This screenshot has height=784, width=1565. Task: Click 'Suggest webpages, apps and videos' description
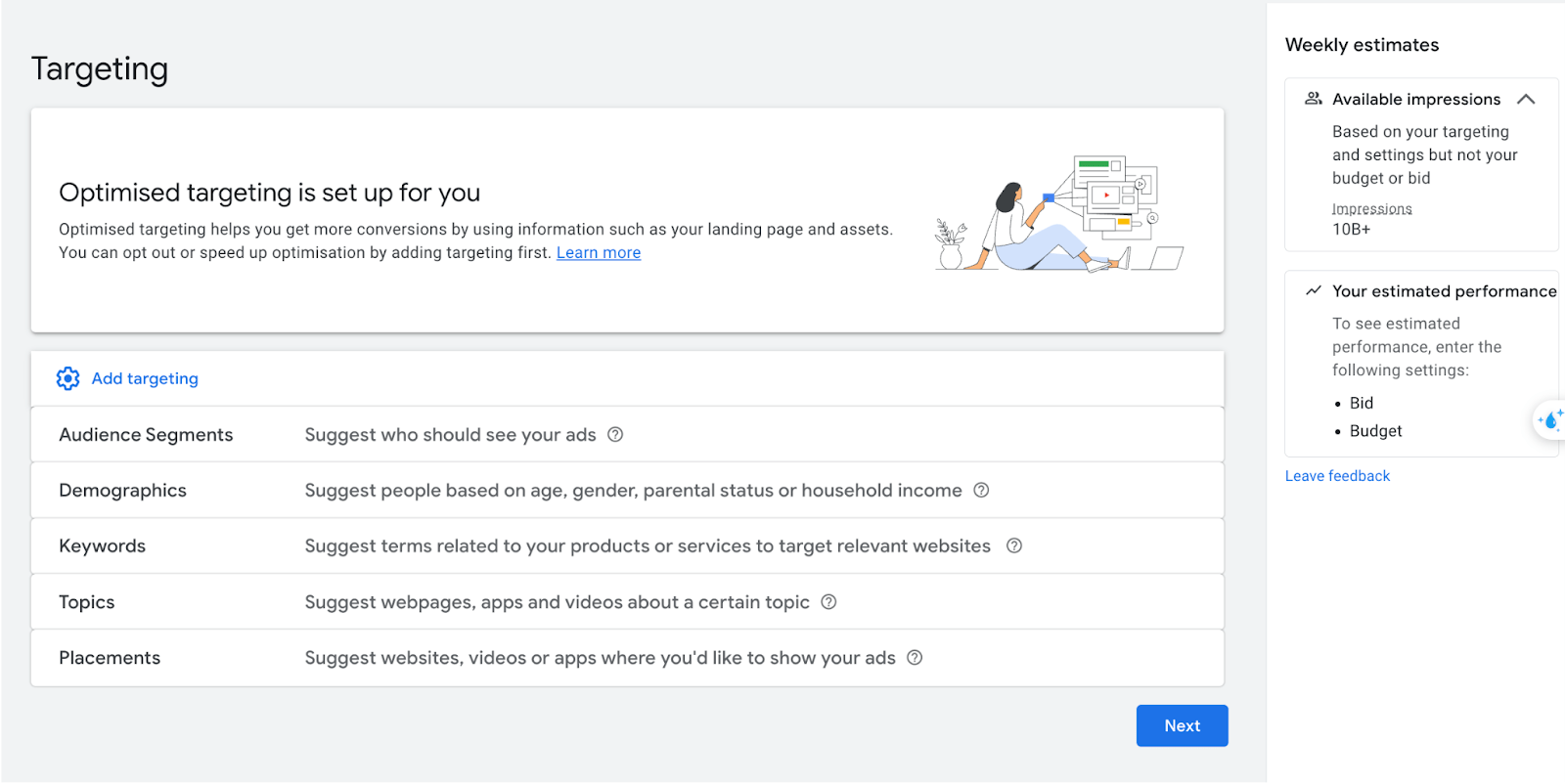pos(557,602)
